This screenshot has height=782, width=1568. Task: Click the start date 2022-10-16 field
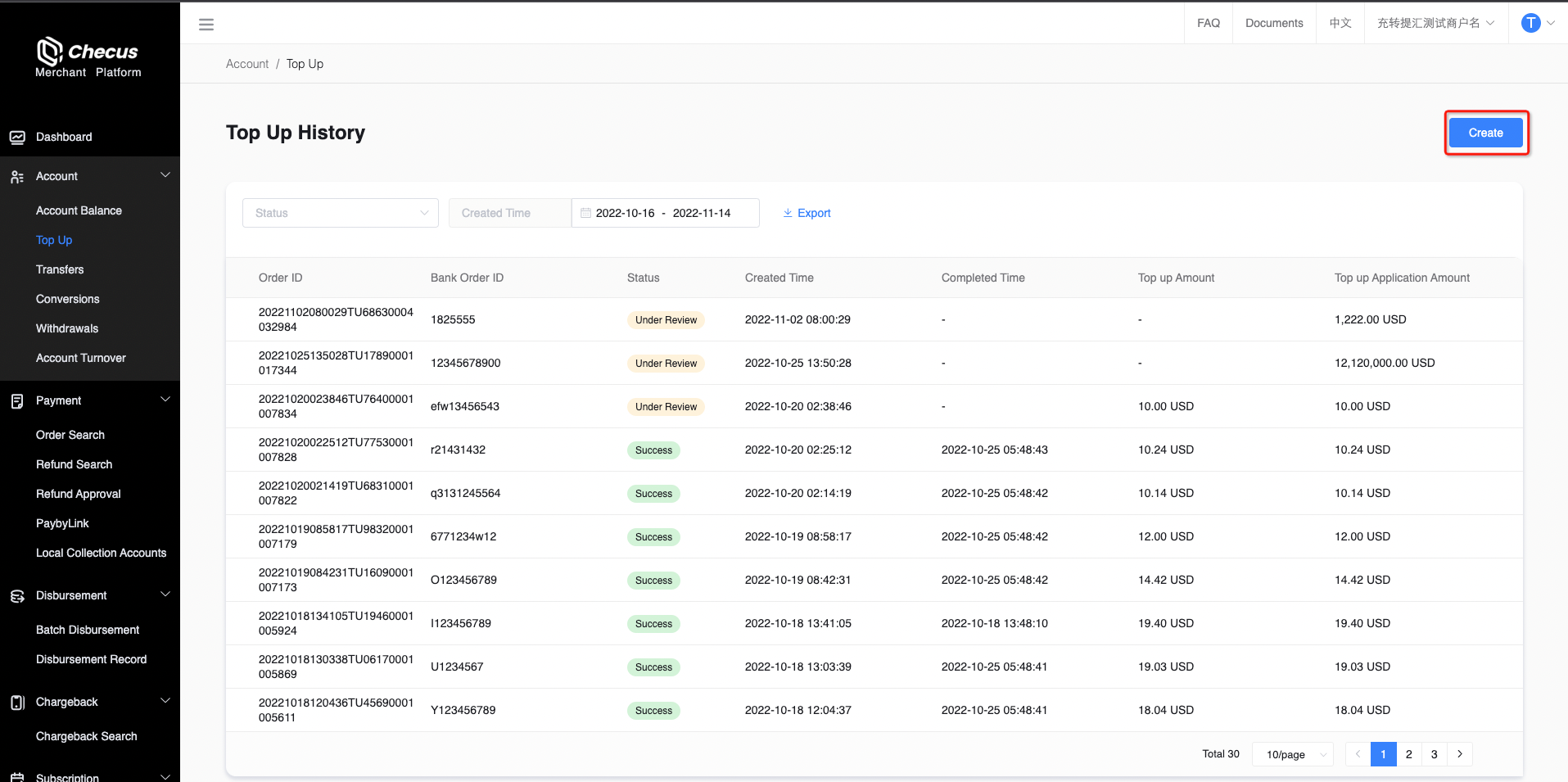point(625,213)
